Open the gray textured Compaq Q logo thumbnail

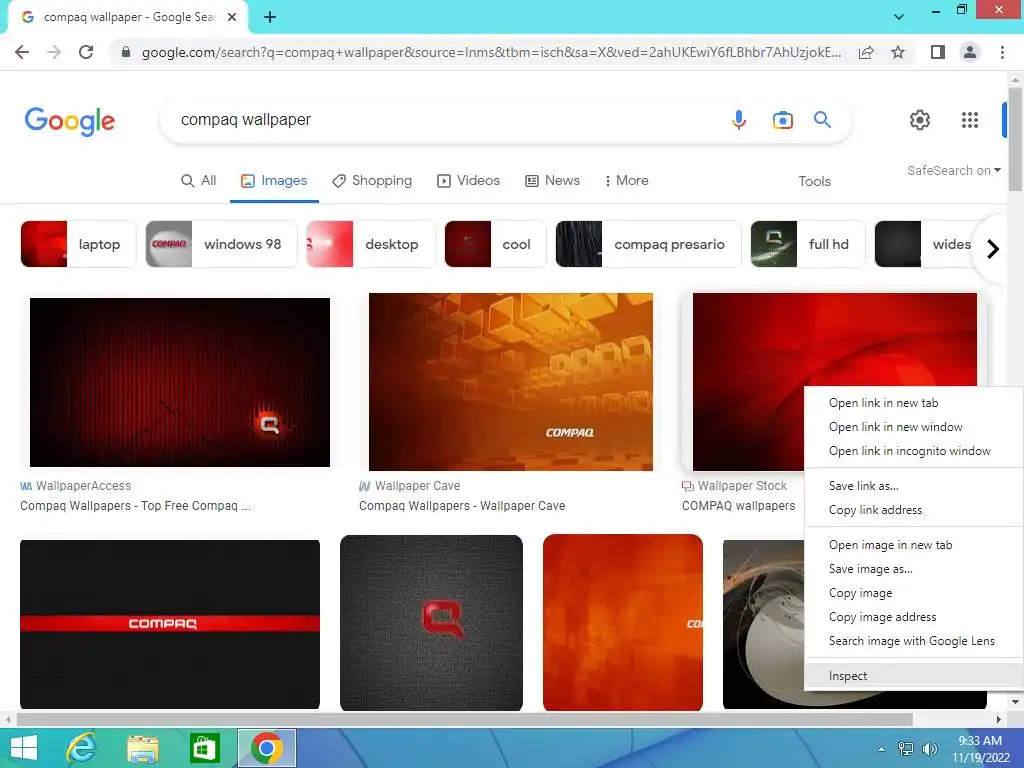[x=431, y=623]
